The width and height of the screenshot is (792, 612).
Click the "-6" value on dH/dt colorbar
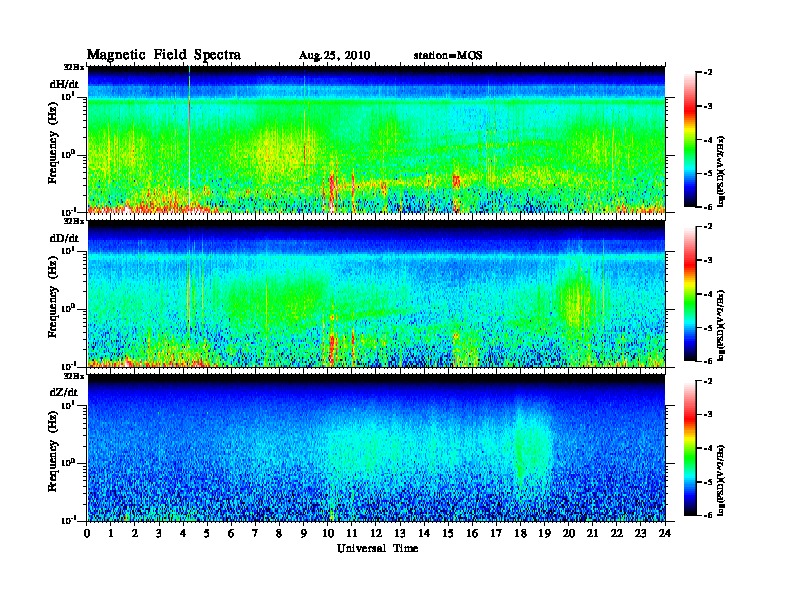pos(708,207)
